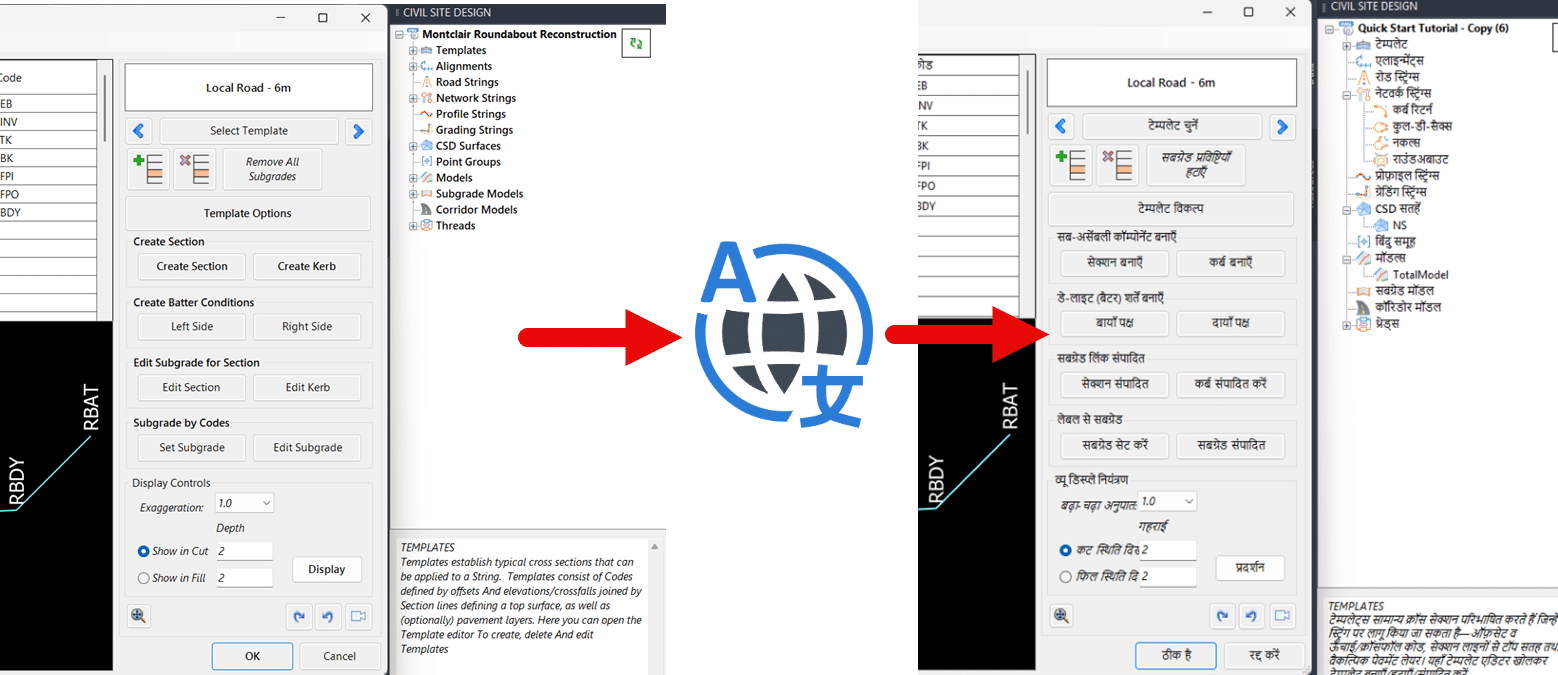Click camera icon in English dialog
1558x675 pixels.
coord(358,617)
